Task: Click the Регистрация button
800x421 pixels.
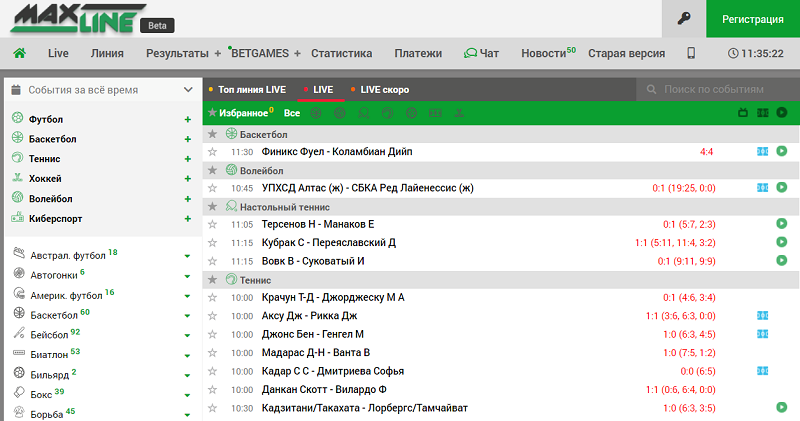Action: click(753, 19)
